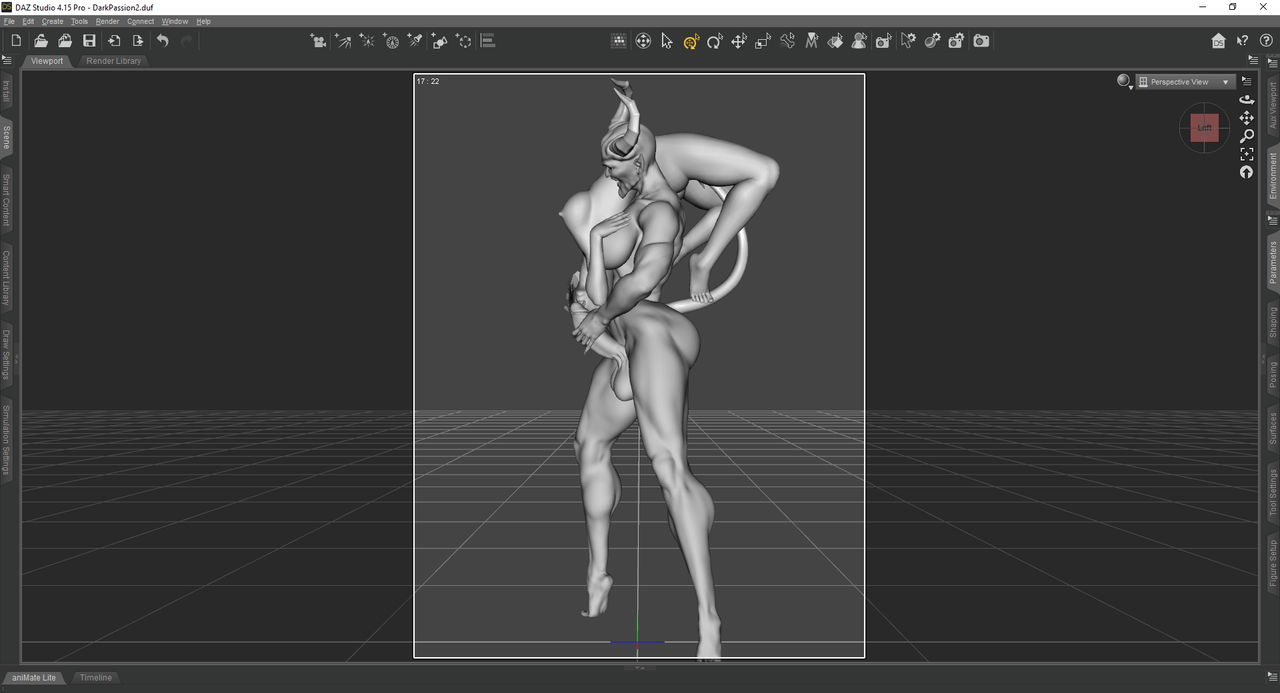Open the Help menu
This screenshot has width=1280, height=693.
point(203,21)
